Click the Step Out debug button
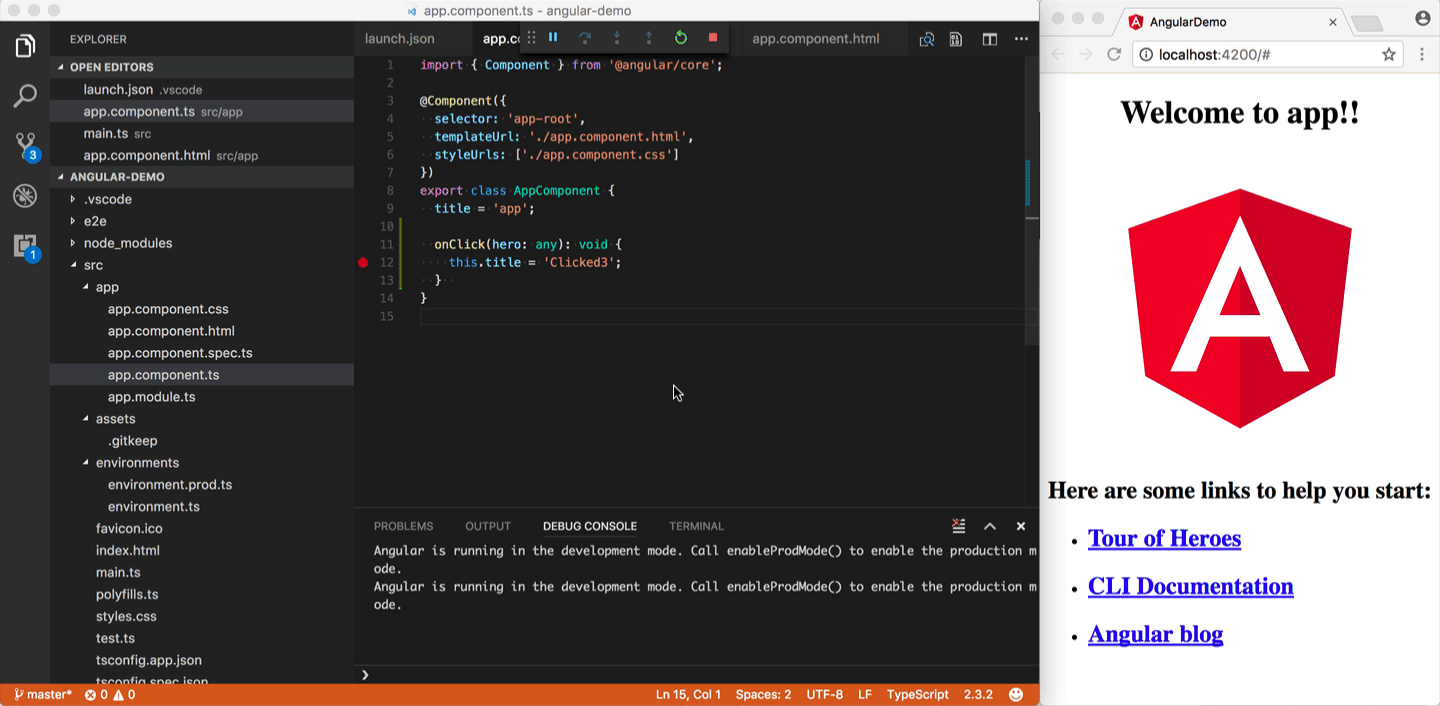The height and width of the screenshot is (706, 1440). coord(649,38)
